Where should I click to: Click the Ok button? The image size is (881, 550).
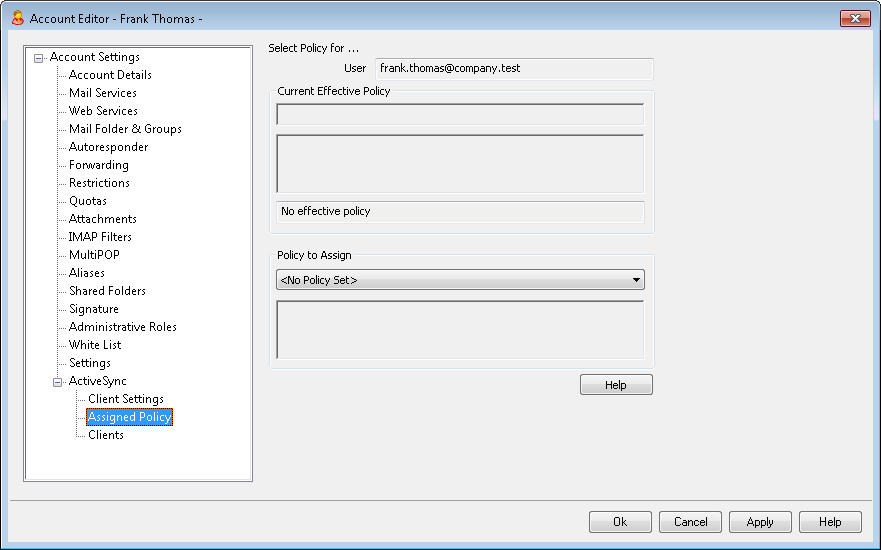(x=620, y=522)
